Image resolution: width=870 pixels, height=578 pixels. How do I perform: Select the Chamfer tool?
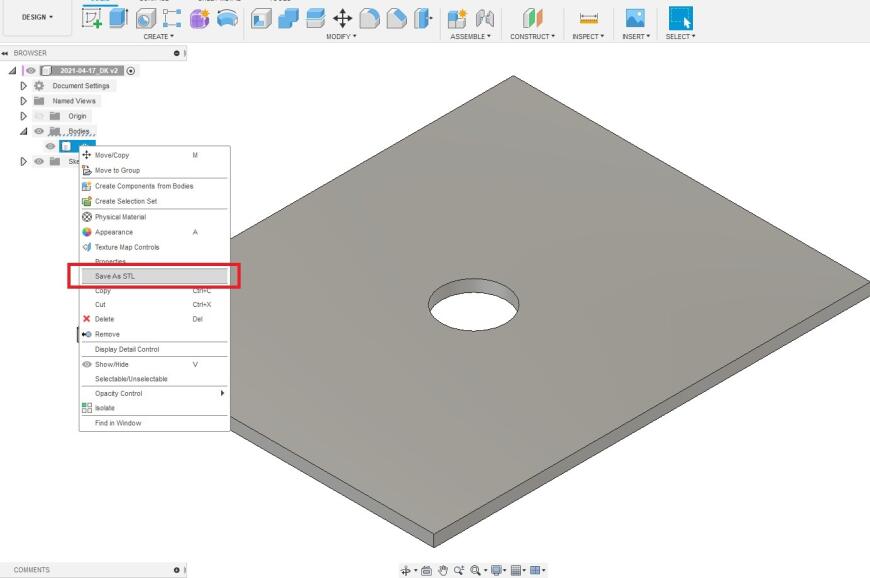tap(396, 18)
